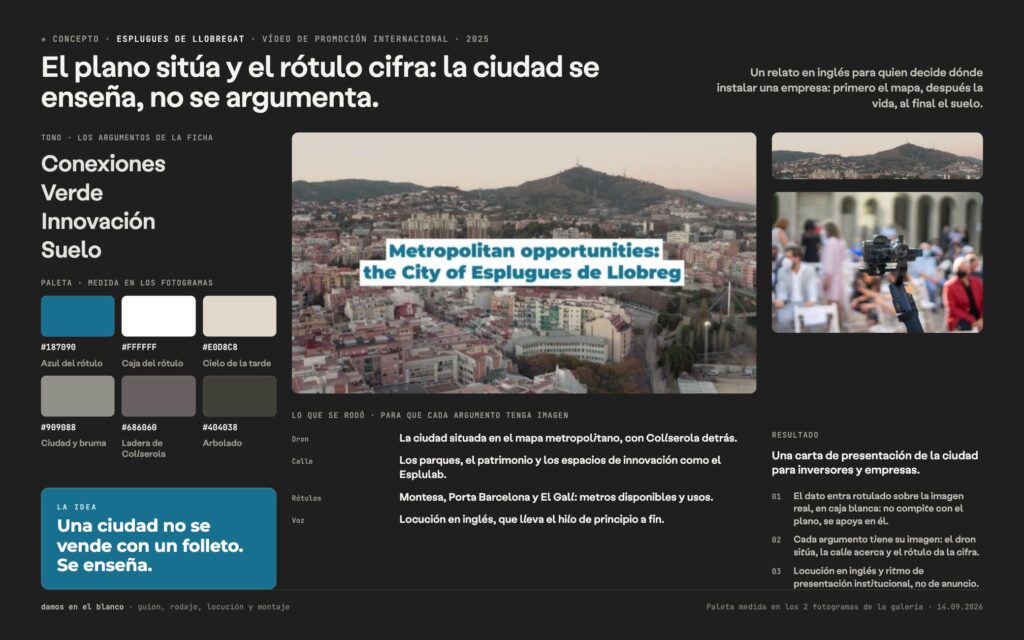Select the 'Suelo' argument
This screenshot has height=640, width=1024.
point(71,250)
